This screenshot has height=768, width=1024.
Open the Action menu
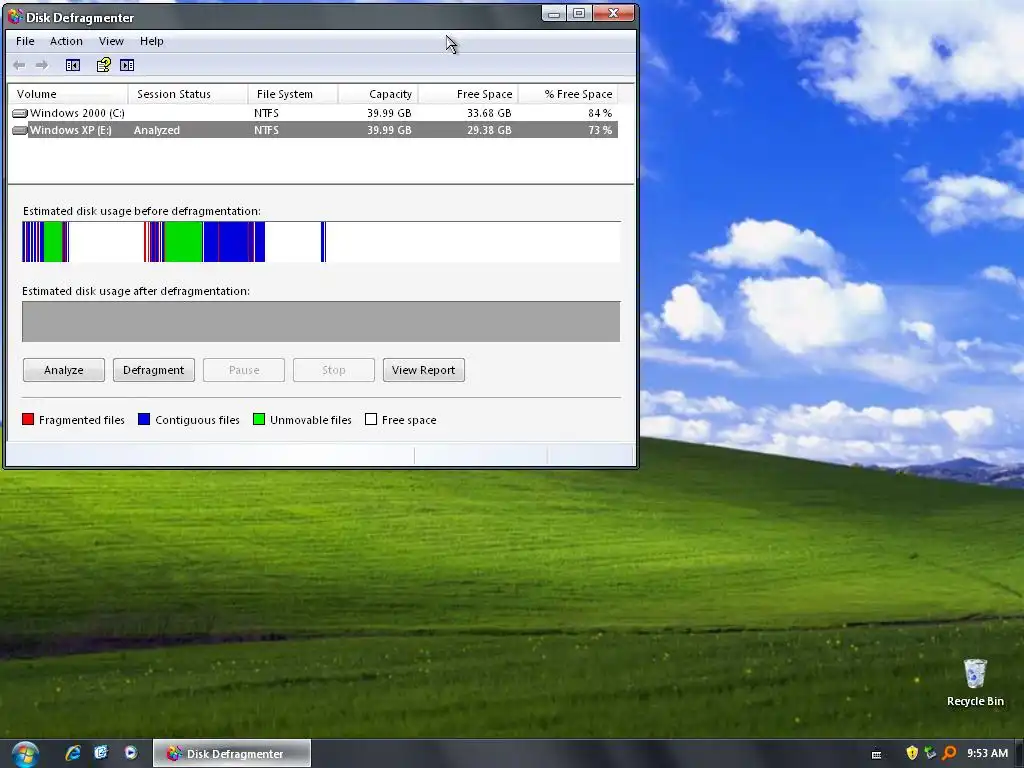[x=66, y=41]
